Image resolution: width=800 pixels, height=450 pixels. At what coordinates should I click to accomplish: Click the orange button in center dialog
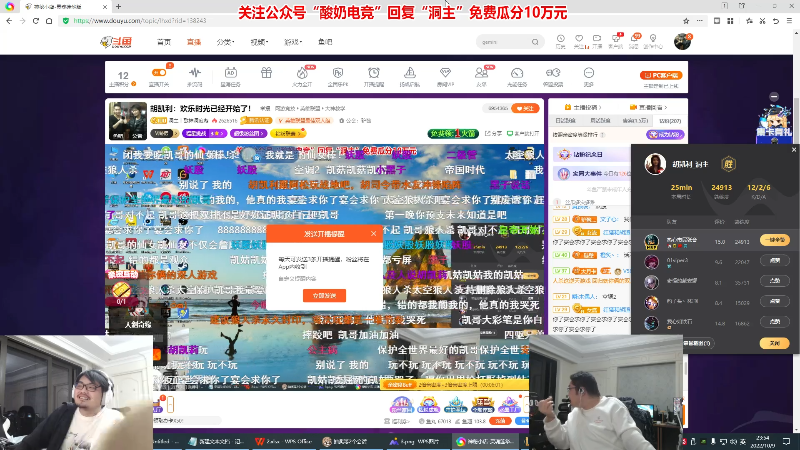pos(324,295)
